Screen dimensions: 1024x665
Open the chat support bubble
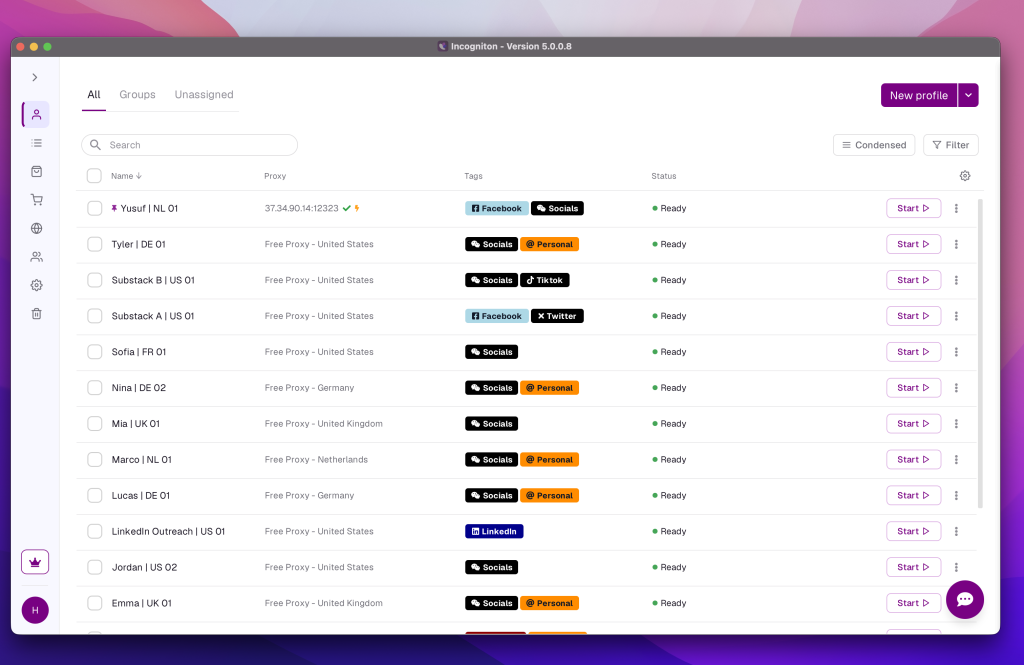[x=965, y=600]
